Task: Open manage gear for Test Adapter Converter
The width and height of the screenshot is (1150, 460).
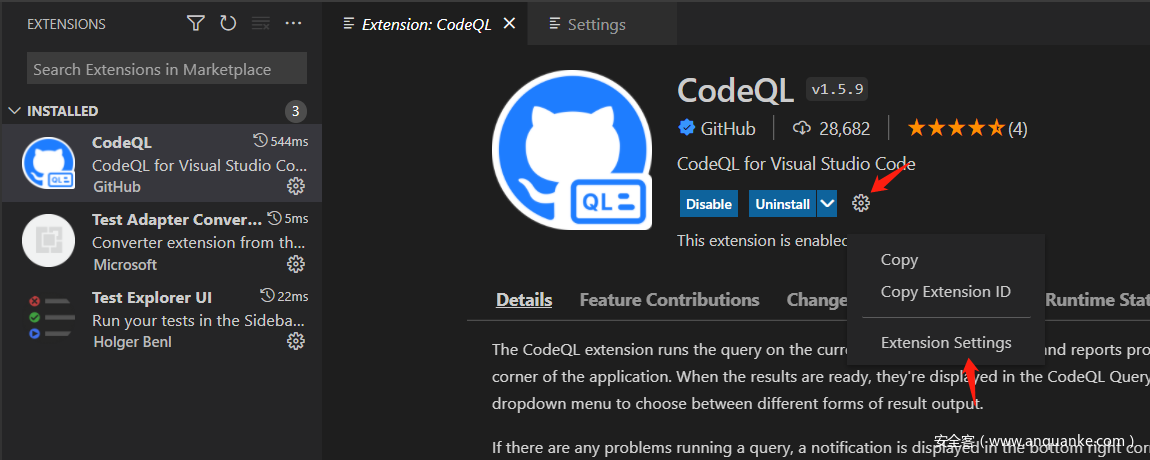Action: click(x=296, y=263)
